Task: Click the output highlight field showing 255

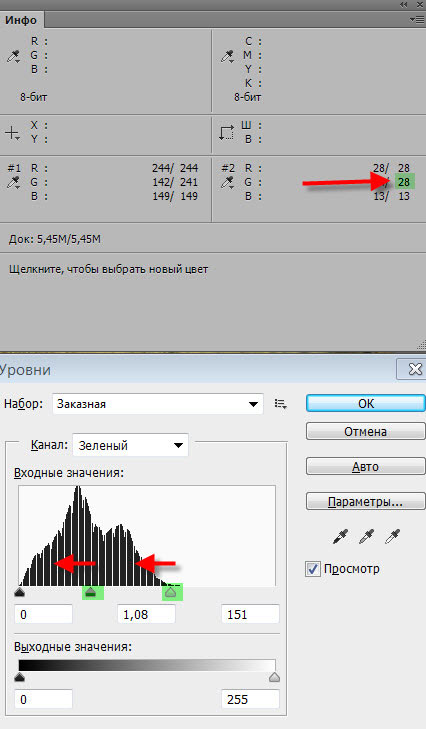Action: pyautogui.click(x=250, y=699)
